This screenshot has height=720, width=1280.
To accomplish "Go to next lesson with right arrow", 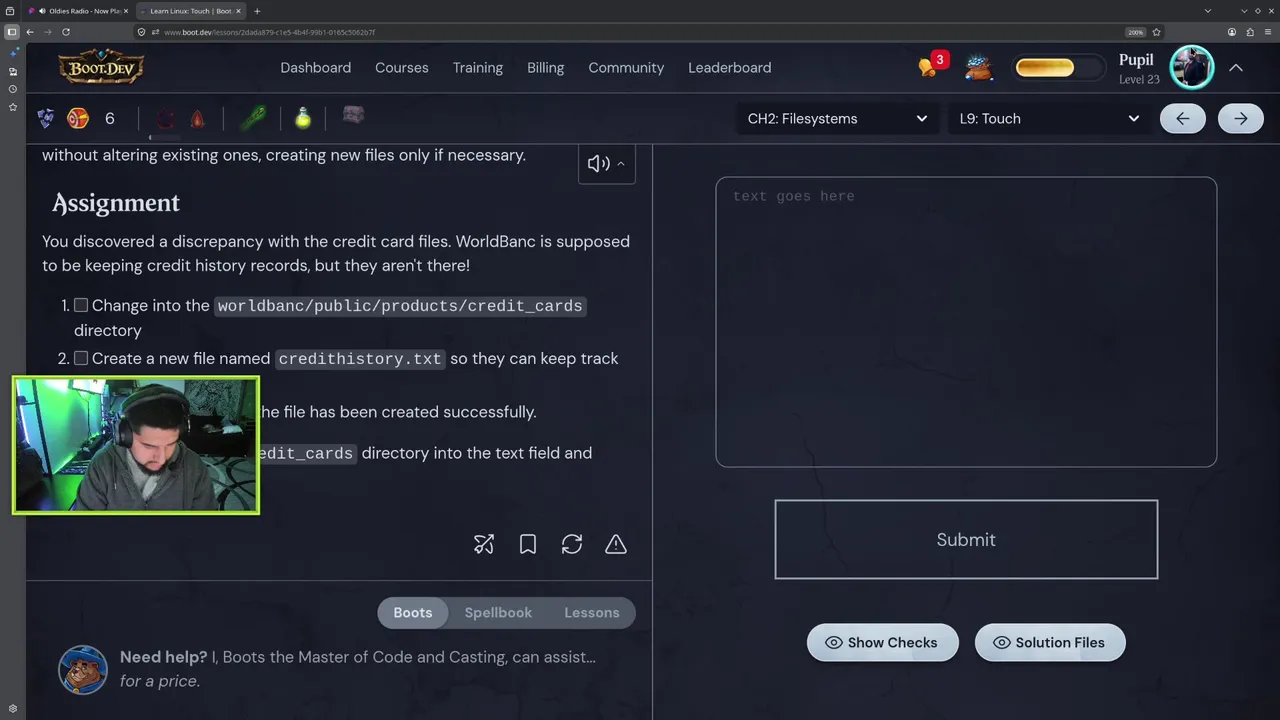I will coord(1241,118).
